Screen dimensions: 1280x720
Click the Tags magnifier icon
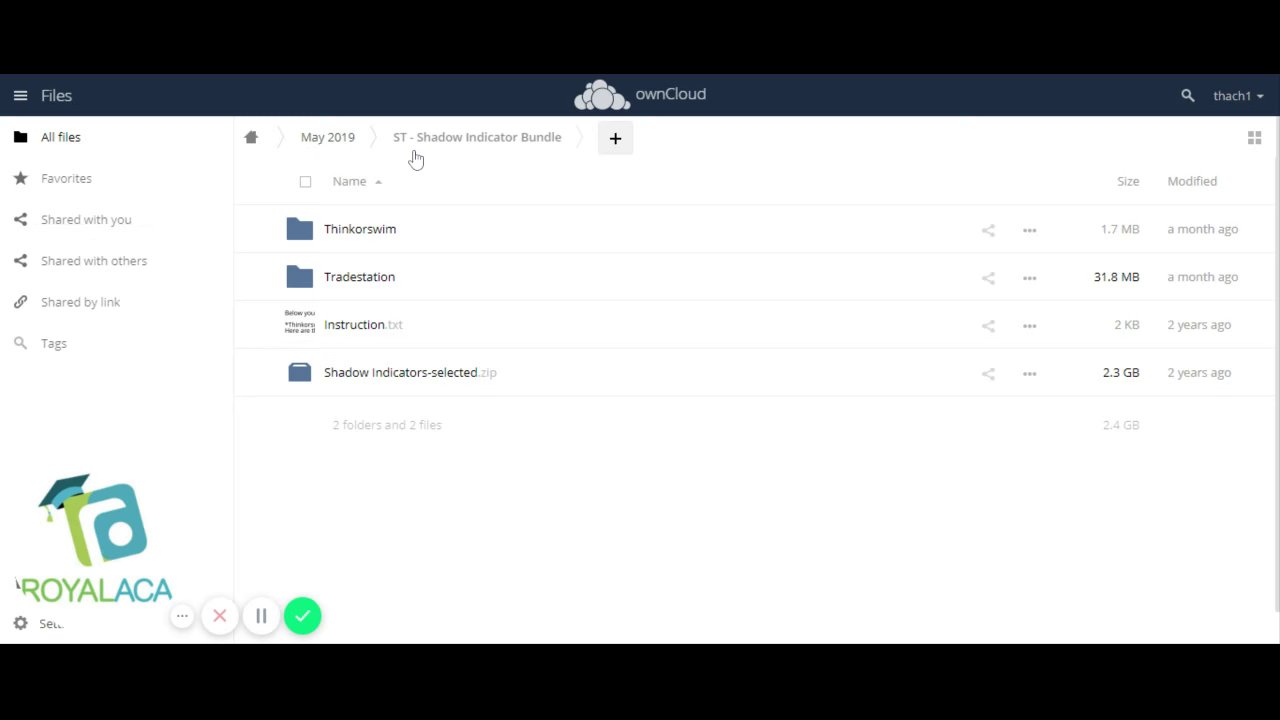(x=20, y=343)
